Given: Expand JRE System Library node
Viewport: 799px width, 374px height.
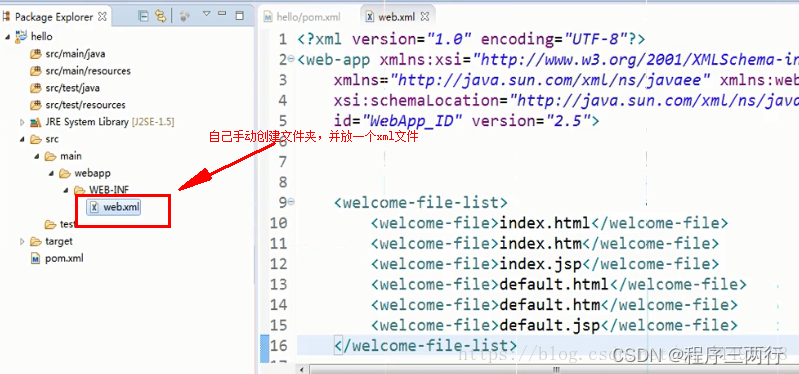Looking at the screenshot, I should tap(22, 122).
